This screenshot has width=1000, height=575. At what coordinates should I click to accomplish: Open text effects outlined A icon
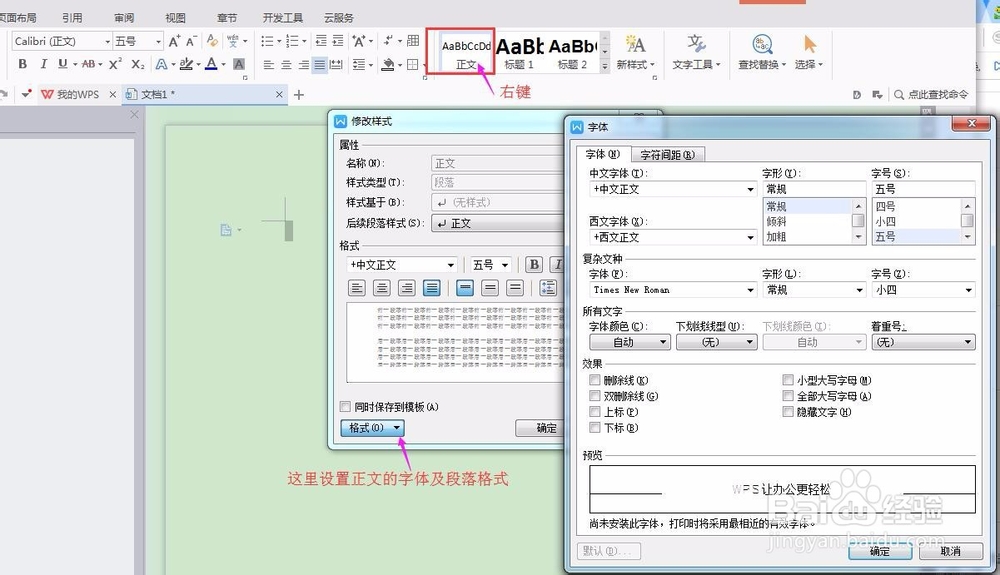pyautogui.click(x=162, y=64)
